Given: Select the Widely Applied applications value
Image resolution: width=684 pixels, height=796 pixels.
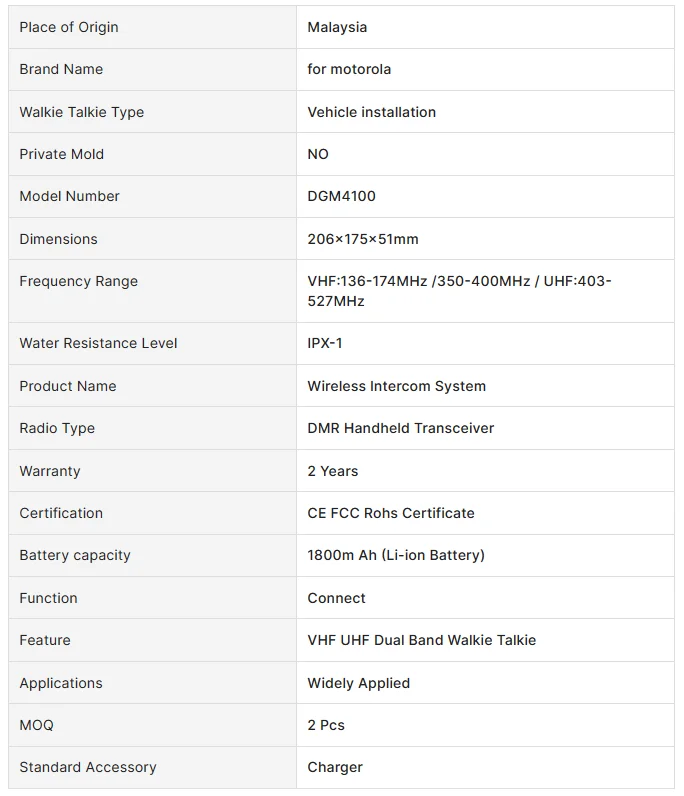Looking at the screenshot, I should (358, 683).
